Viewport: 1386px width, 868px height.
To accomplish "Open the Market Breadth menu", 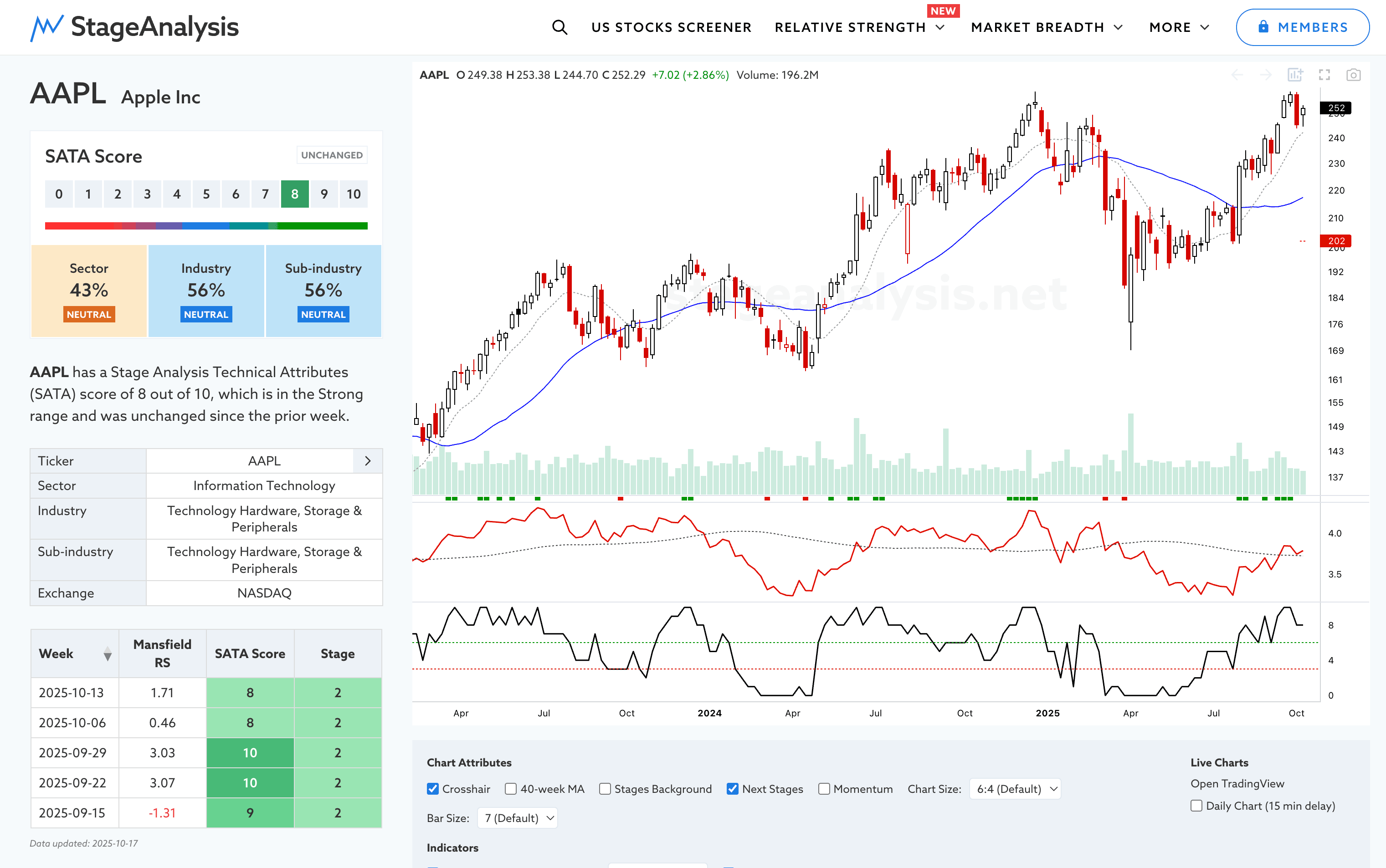I will [x=1046, y=27].
